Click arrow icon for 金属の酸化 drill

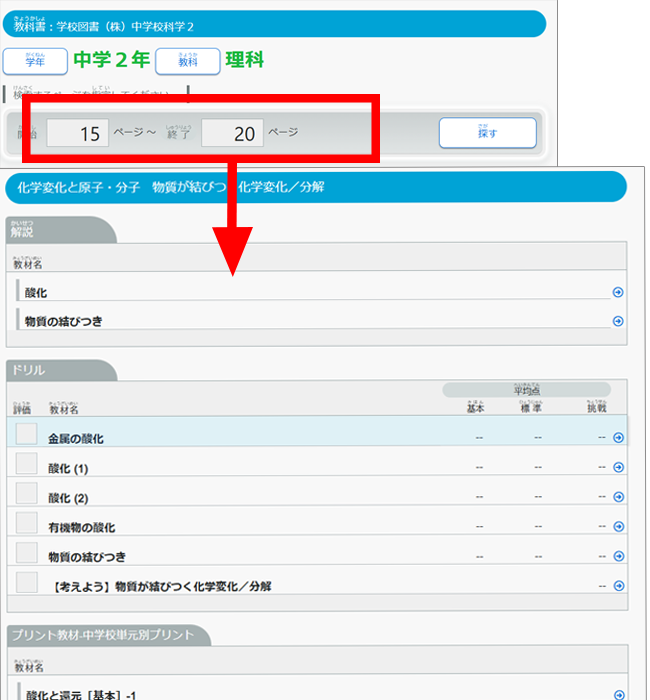tap(618, 438)
